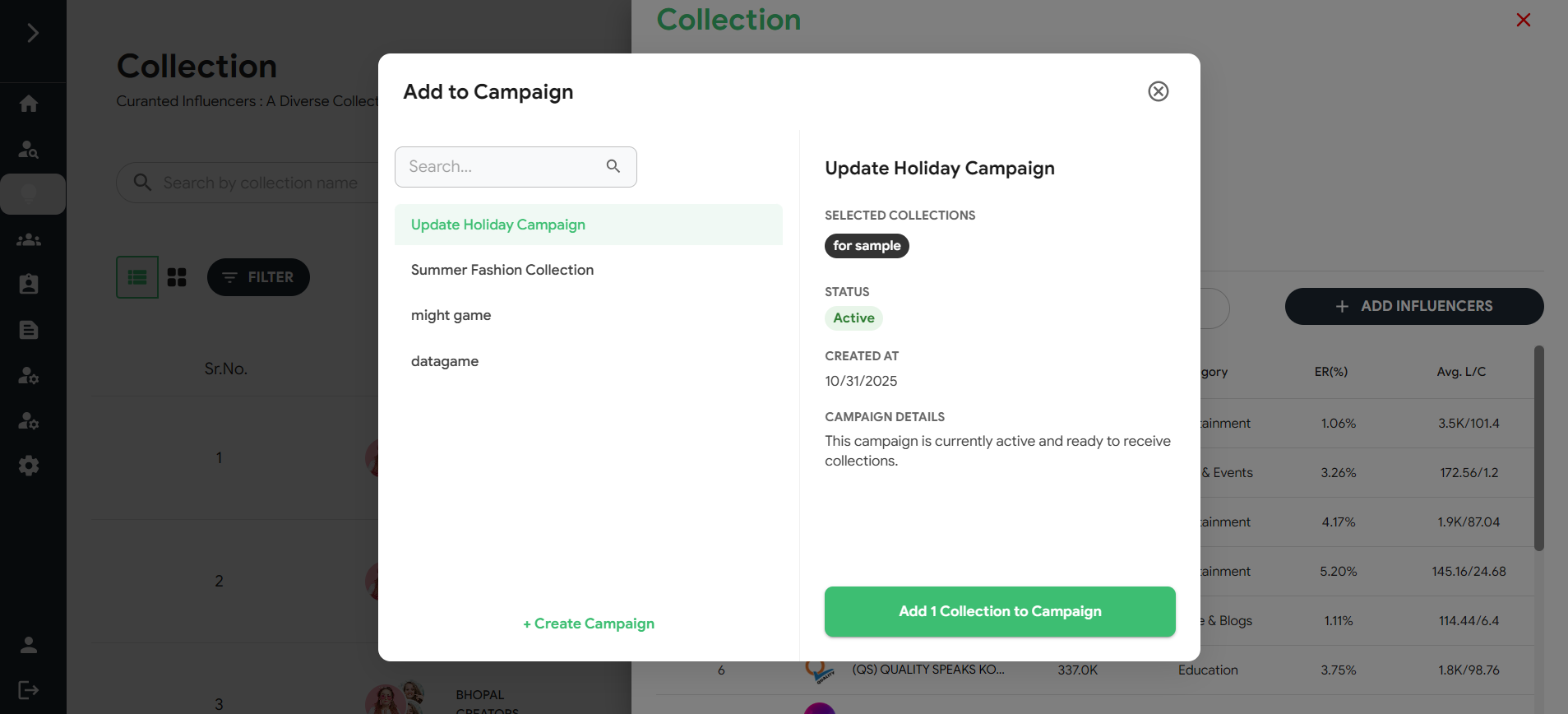Click the campaign Search field

coord(503,167)
